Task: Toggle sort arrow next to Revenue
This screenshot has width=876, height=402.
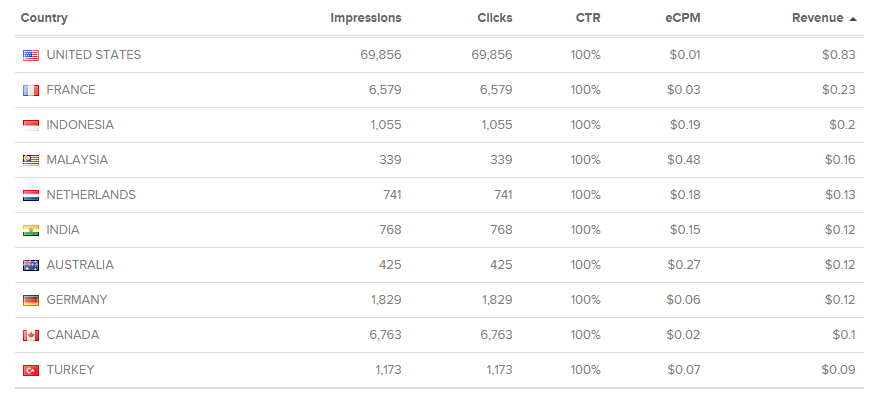Action: (853, 19)
